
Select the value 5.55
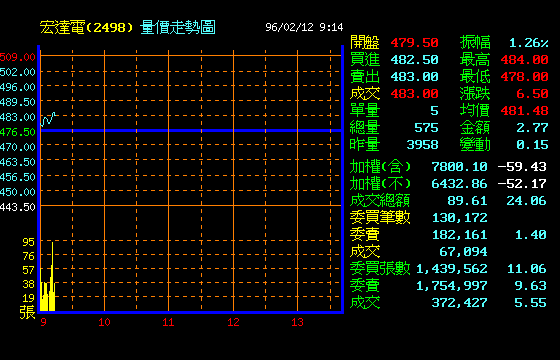coord(530,303)
